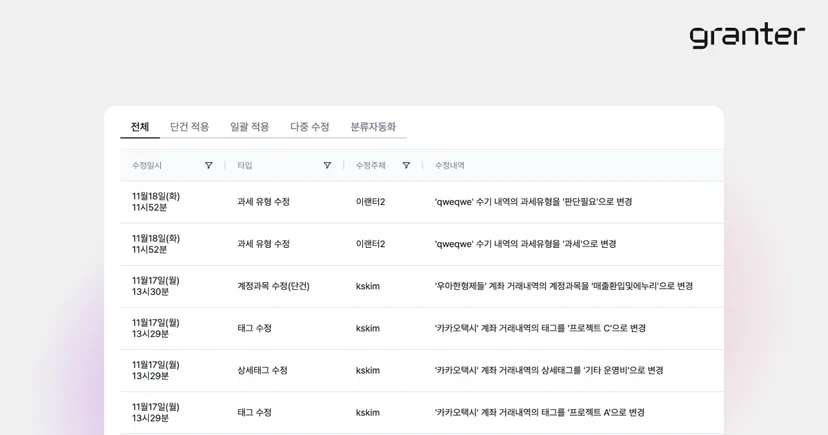Click the date cell in the '프로젝트 A' row

(156, 413)
